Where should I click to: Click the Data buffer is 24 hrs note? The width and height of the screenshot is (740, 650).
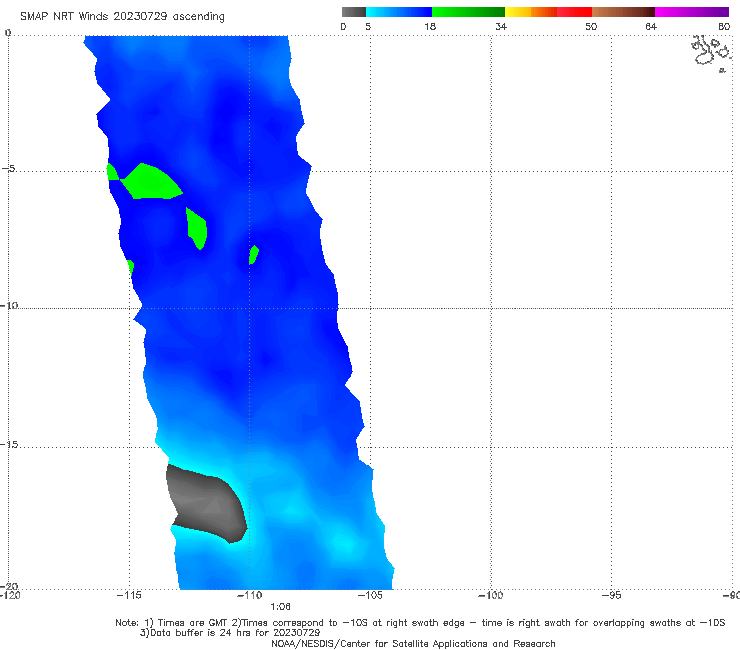(230, 633)
